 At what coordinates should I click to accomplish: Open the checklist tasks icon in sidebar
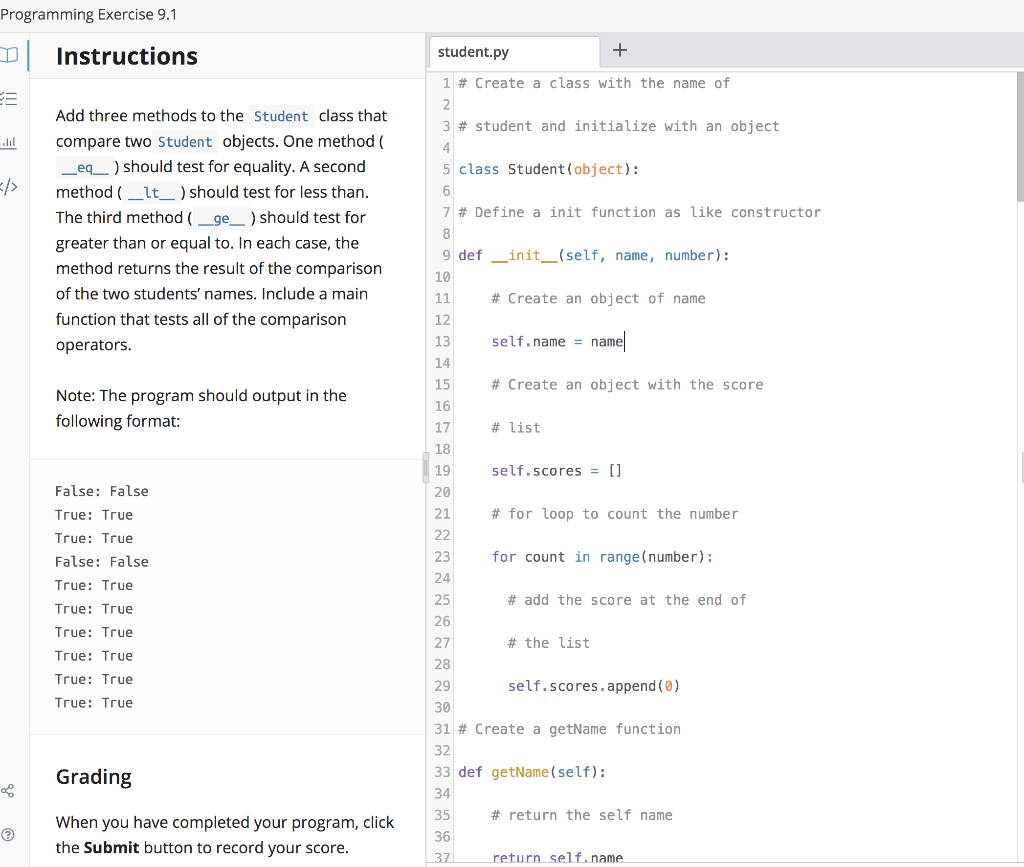[x=10, y=97]
